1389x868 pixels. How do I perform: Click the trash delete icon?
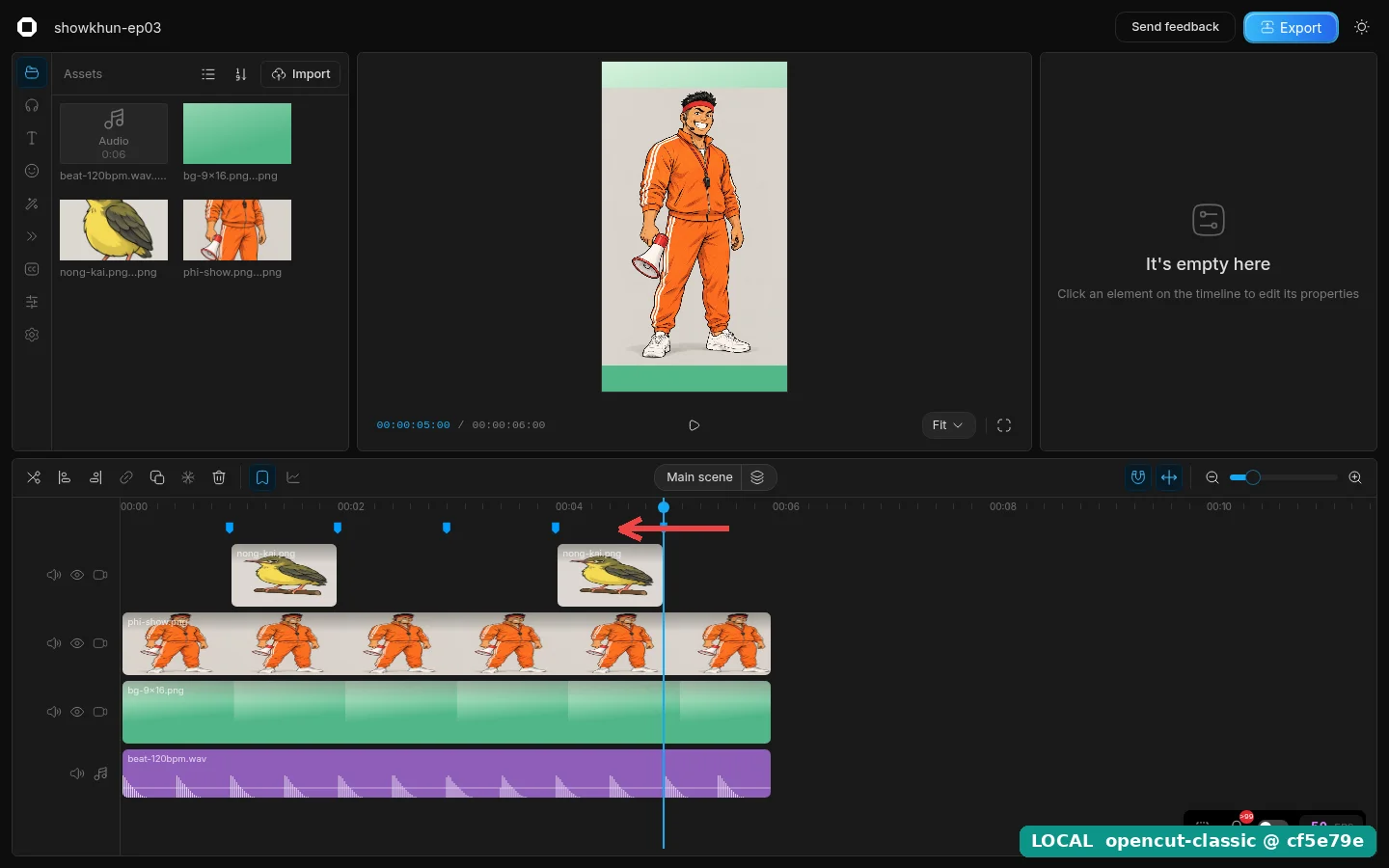pos(219,477)
